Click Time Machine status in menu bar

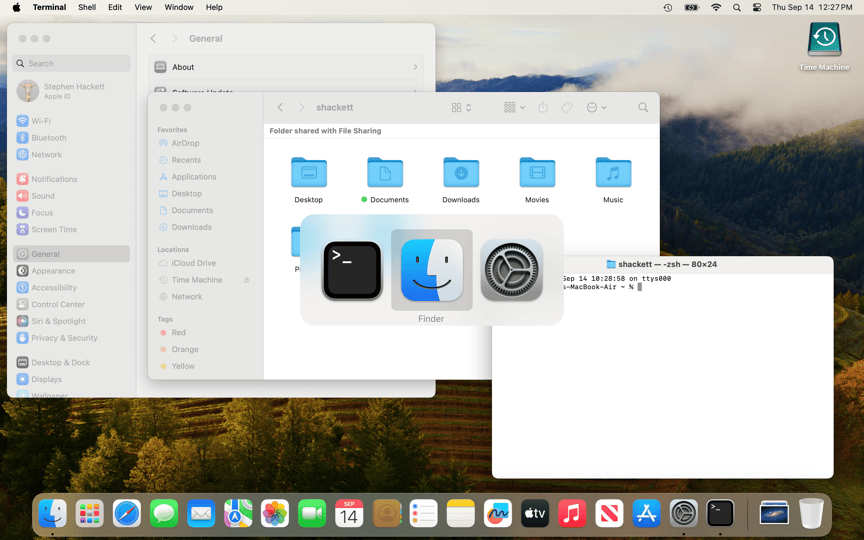point(667,7)
